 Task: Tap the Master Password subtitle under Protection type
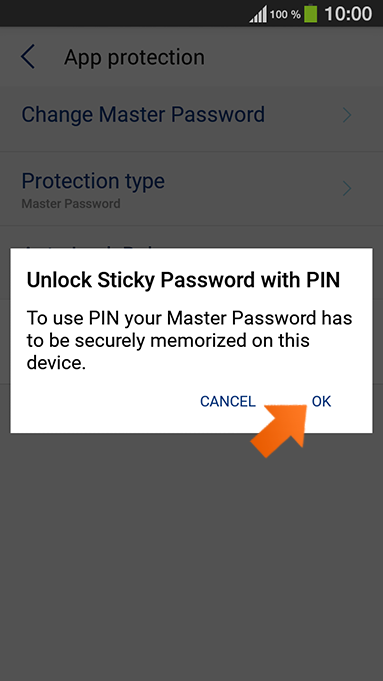point(71,203)
